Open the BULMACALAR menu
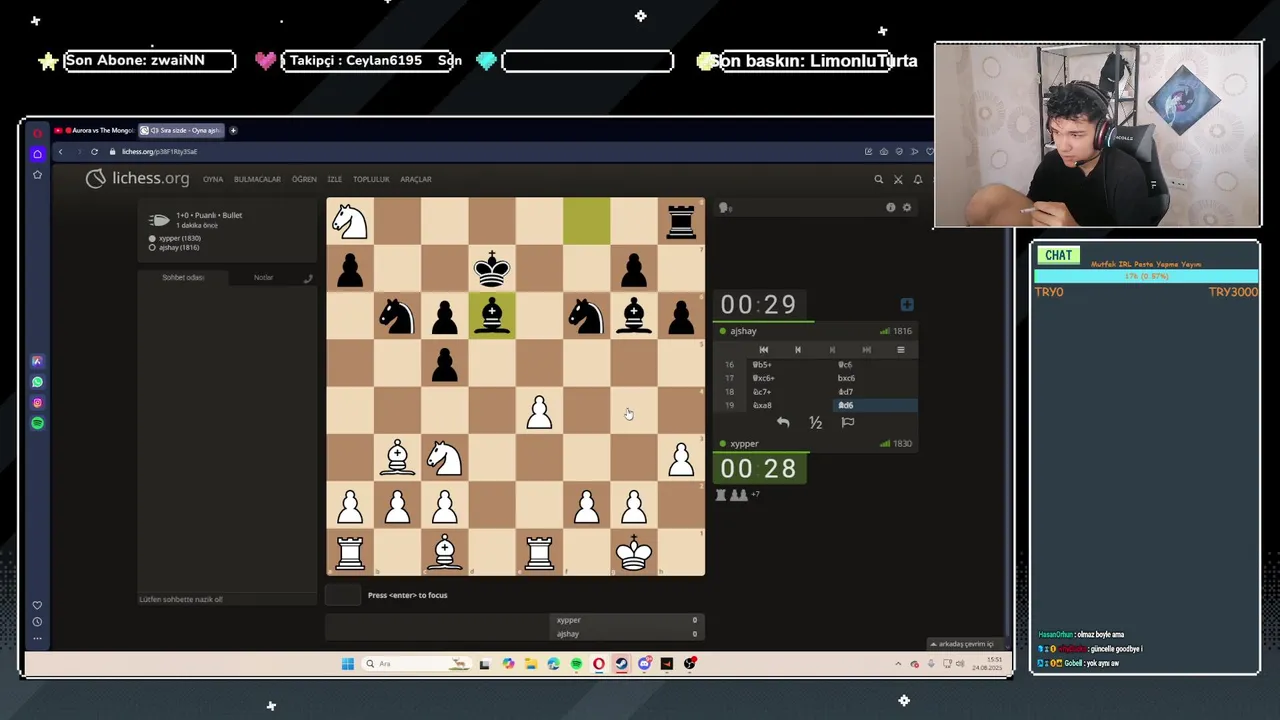 point(257,179)
